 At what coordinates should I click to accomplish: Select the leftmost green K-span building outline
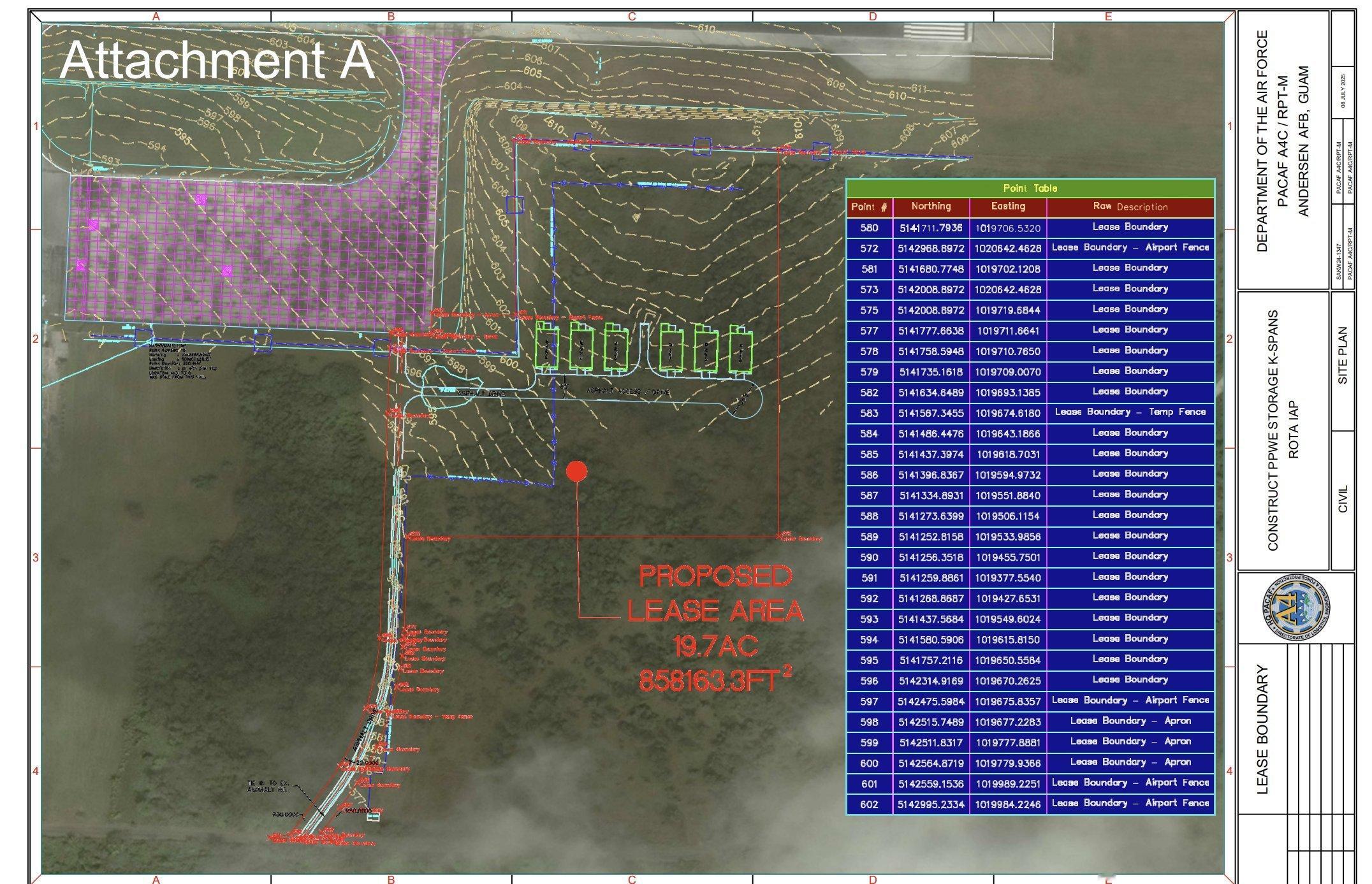point(546,347)
